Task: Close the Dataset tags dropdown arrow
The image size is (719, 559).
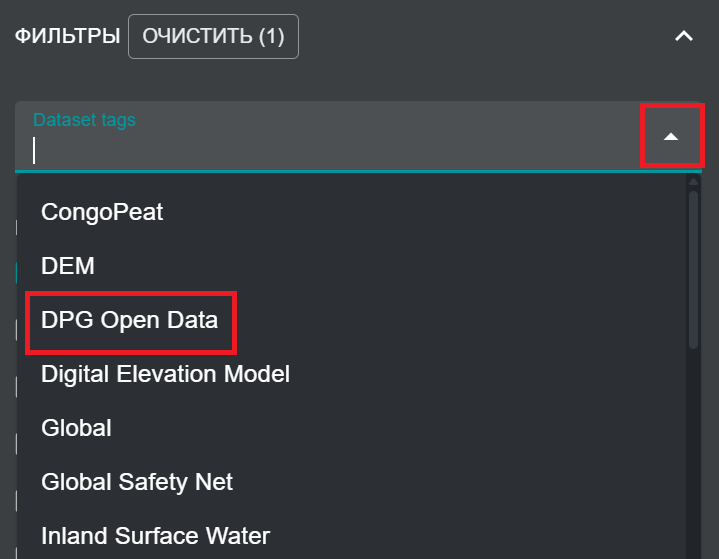Action: (x=672, y=136)
